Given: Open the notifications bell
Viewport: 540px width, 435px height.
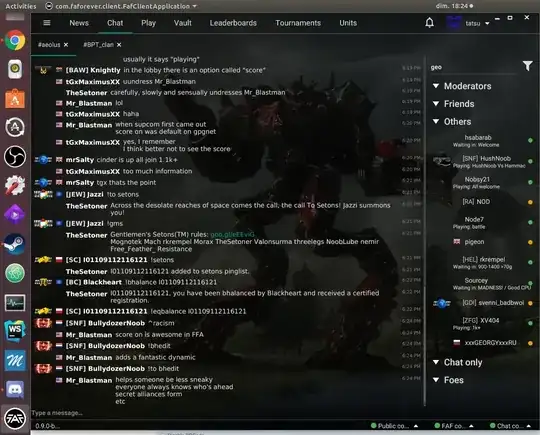Looking at the screenshot, I should (429, 23).
